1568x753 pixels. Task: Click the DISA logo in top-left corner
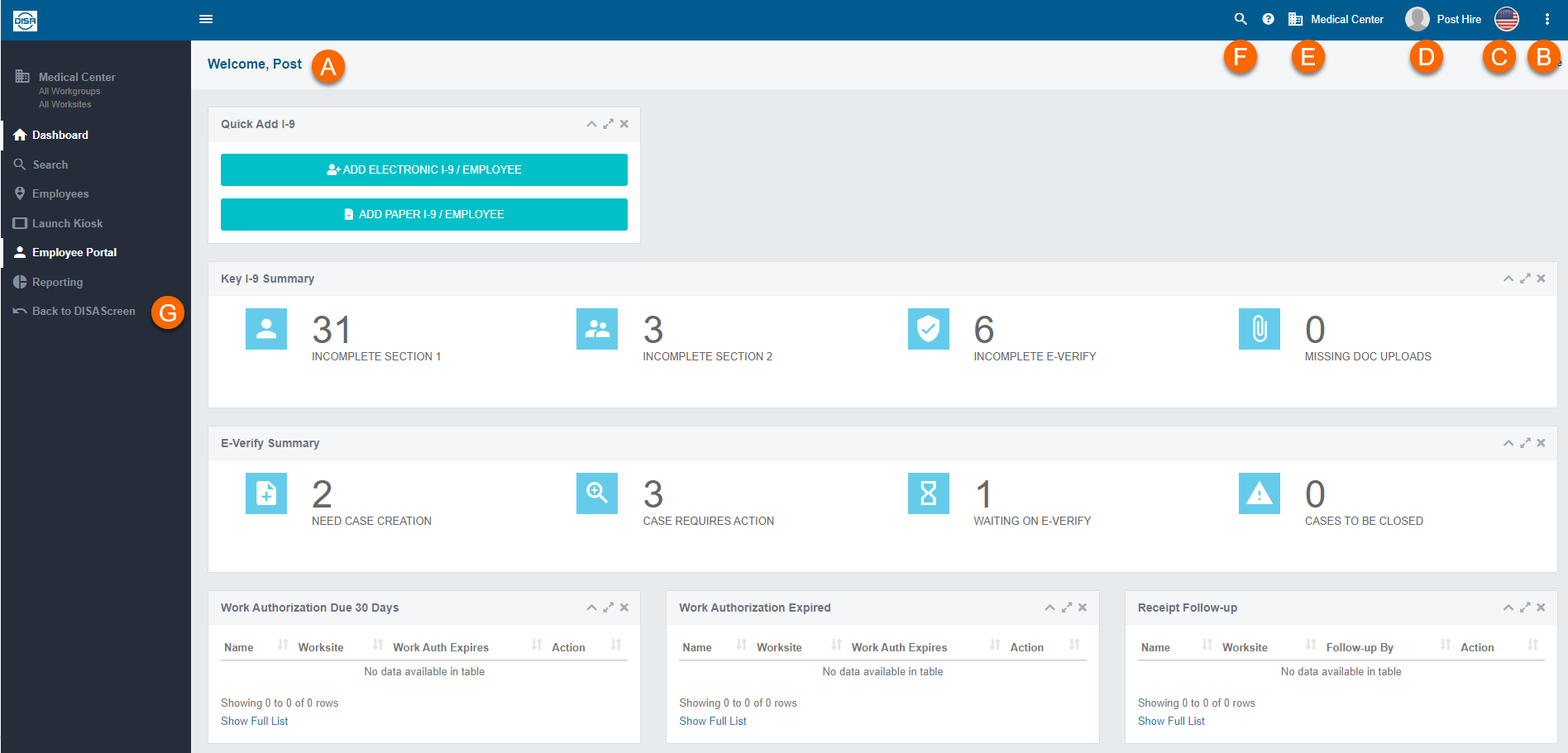pos(25,20)
